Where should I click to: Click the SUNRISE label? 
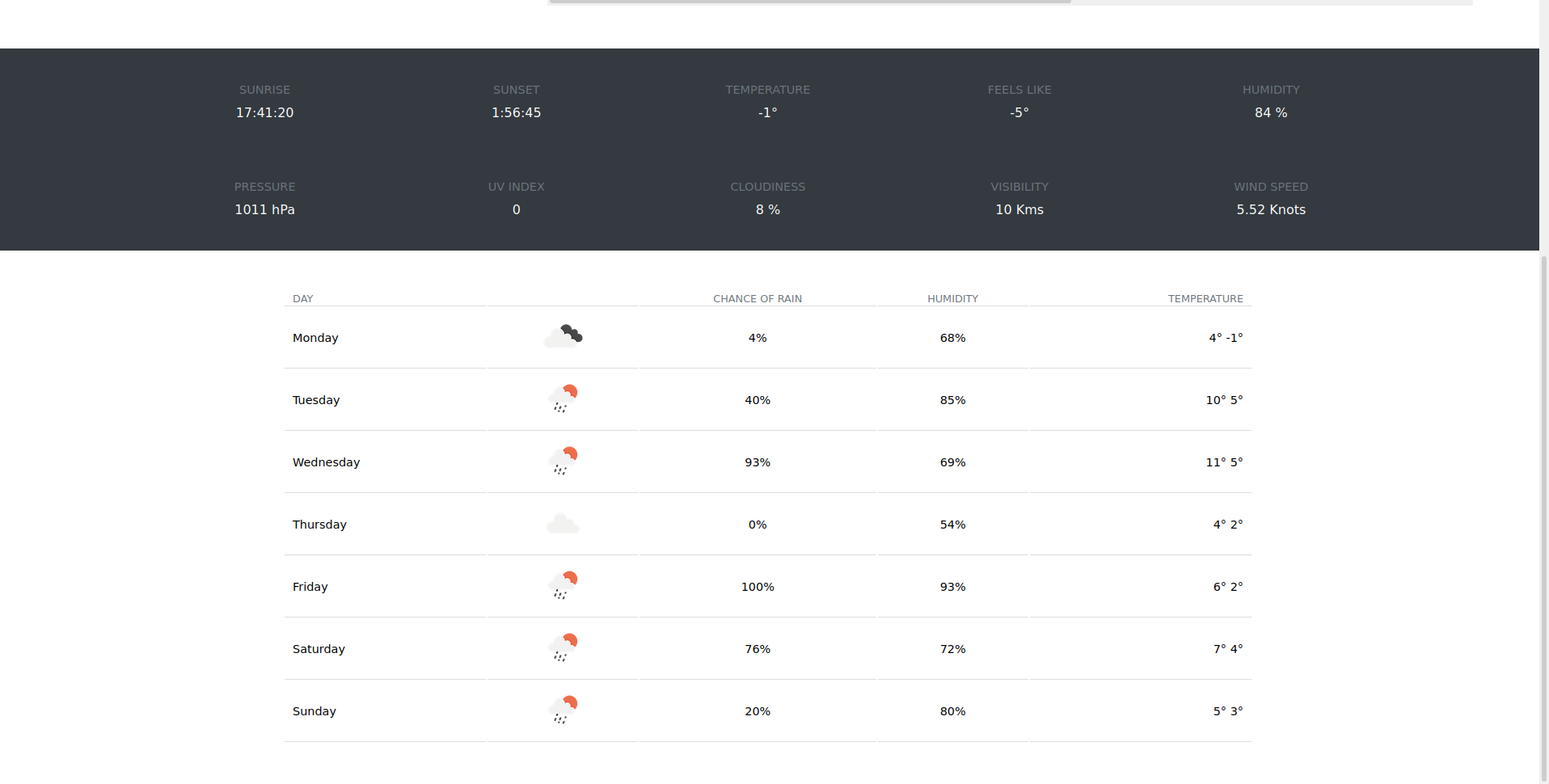click(265, 90)
